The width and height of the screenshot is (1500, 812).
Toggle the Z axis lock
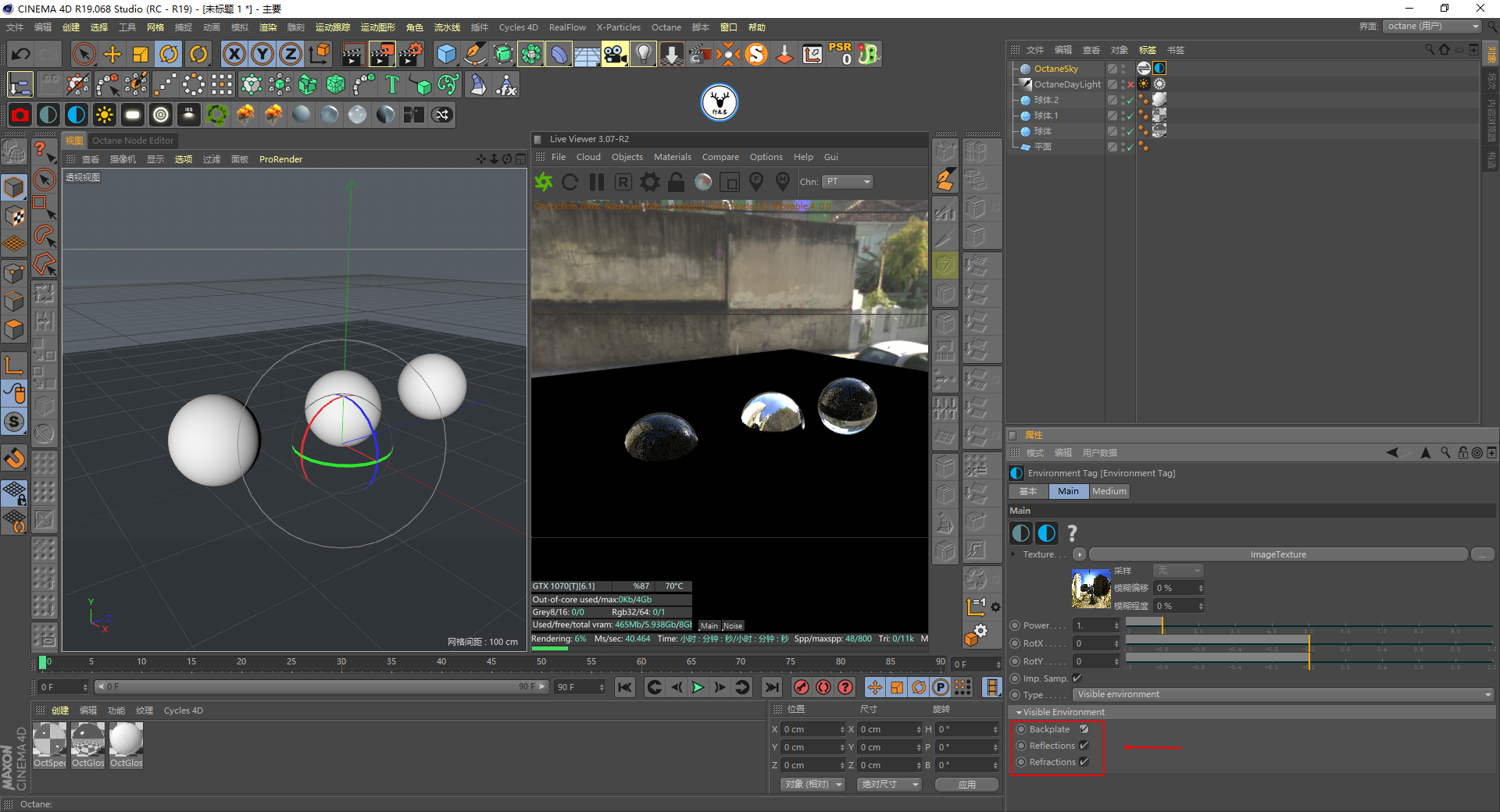291,54
